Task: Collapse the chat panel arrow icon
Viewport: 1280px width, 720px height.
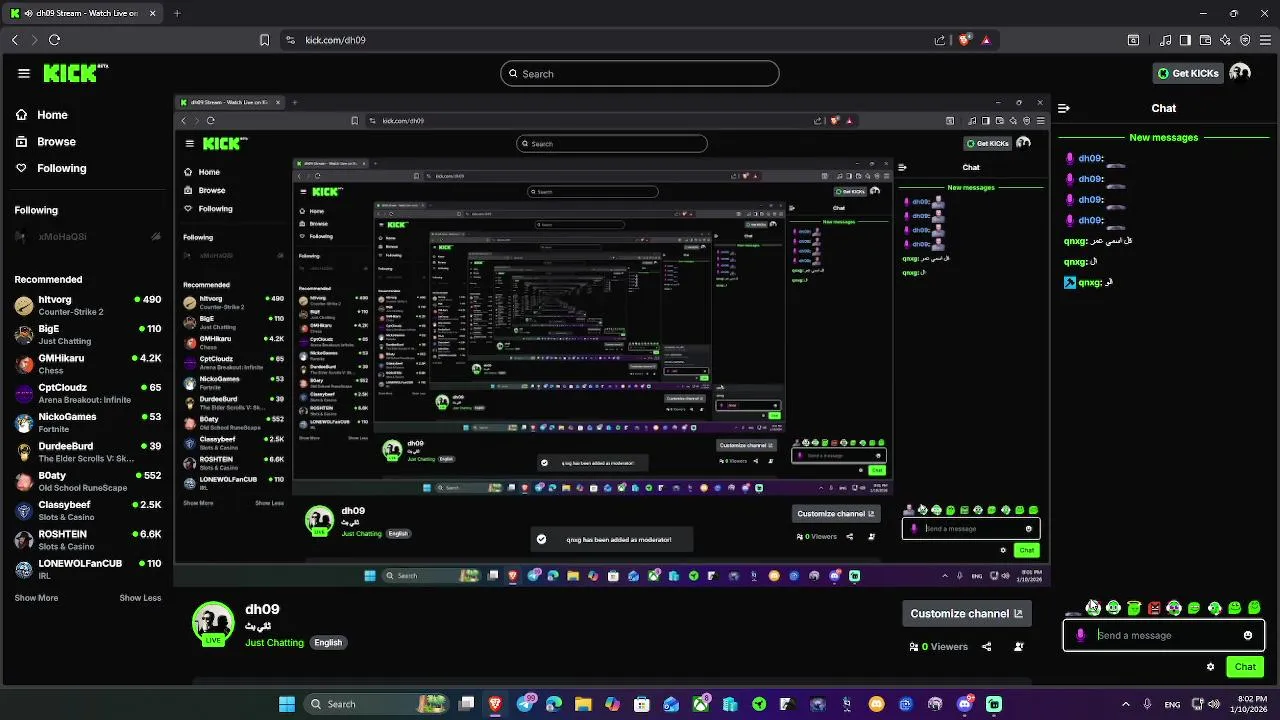Action: (1064, 108)
